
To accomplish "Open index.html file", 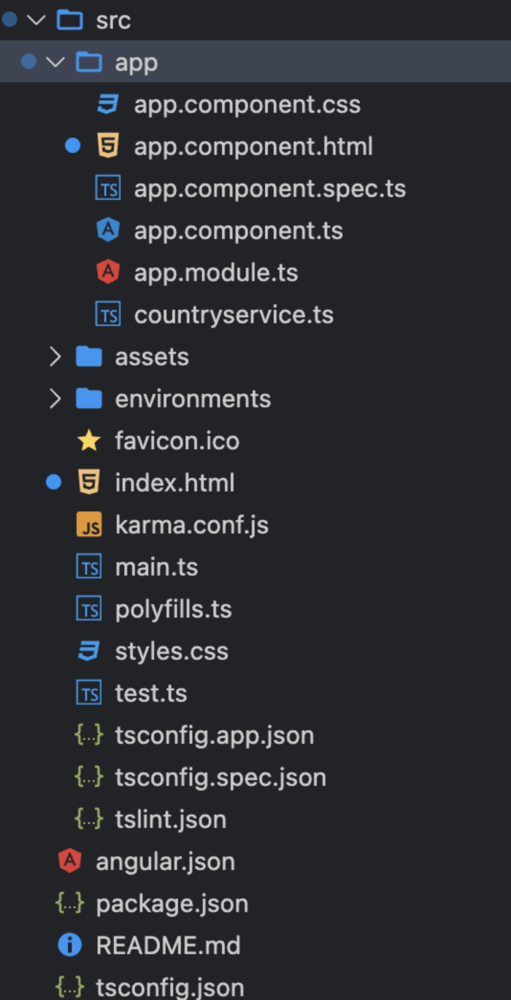I will tap(175, 483).
